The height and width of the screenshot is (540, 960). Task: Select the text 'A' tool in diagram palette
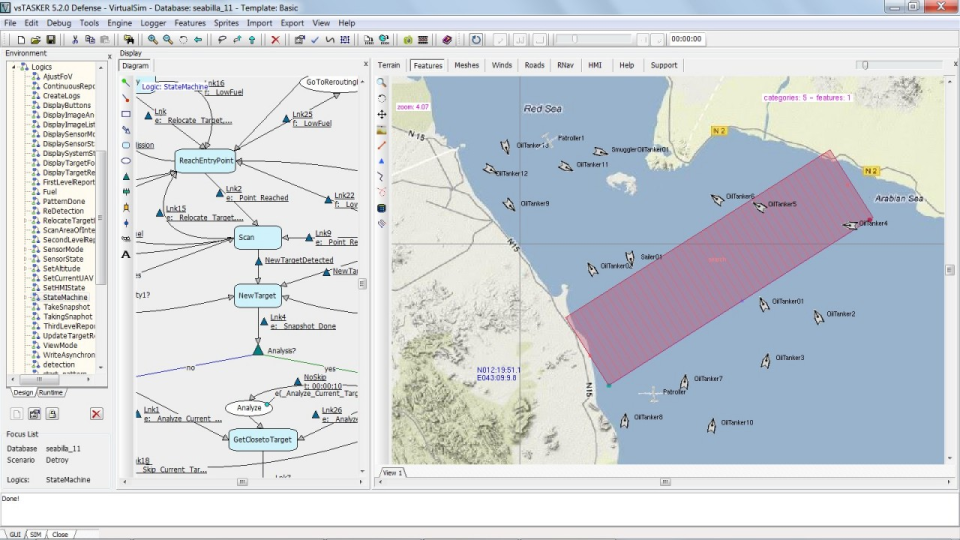pos(126,254)
